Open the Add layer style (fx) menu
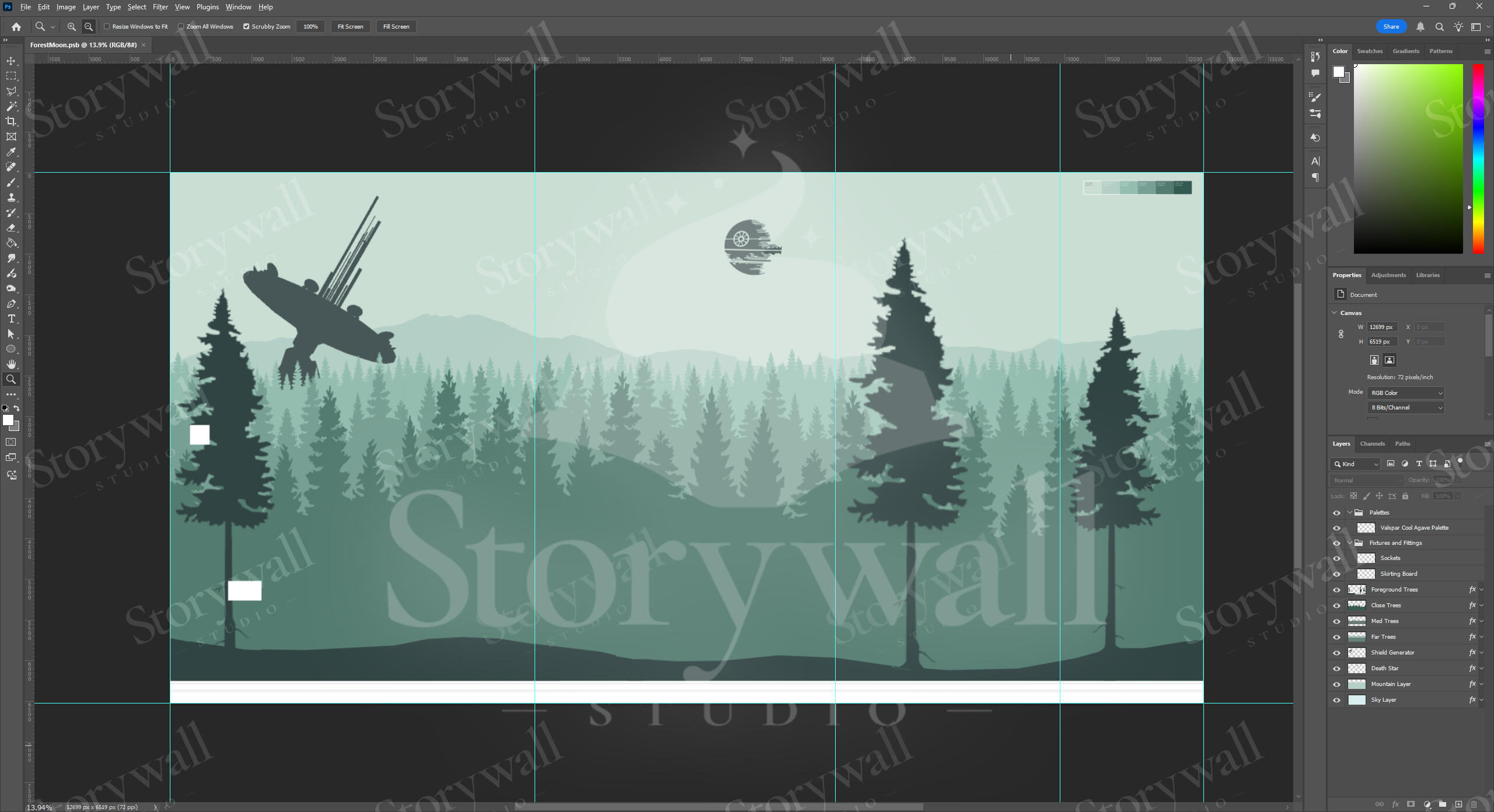1494x812 pixels. click(1395, 803)
